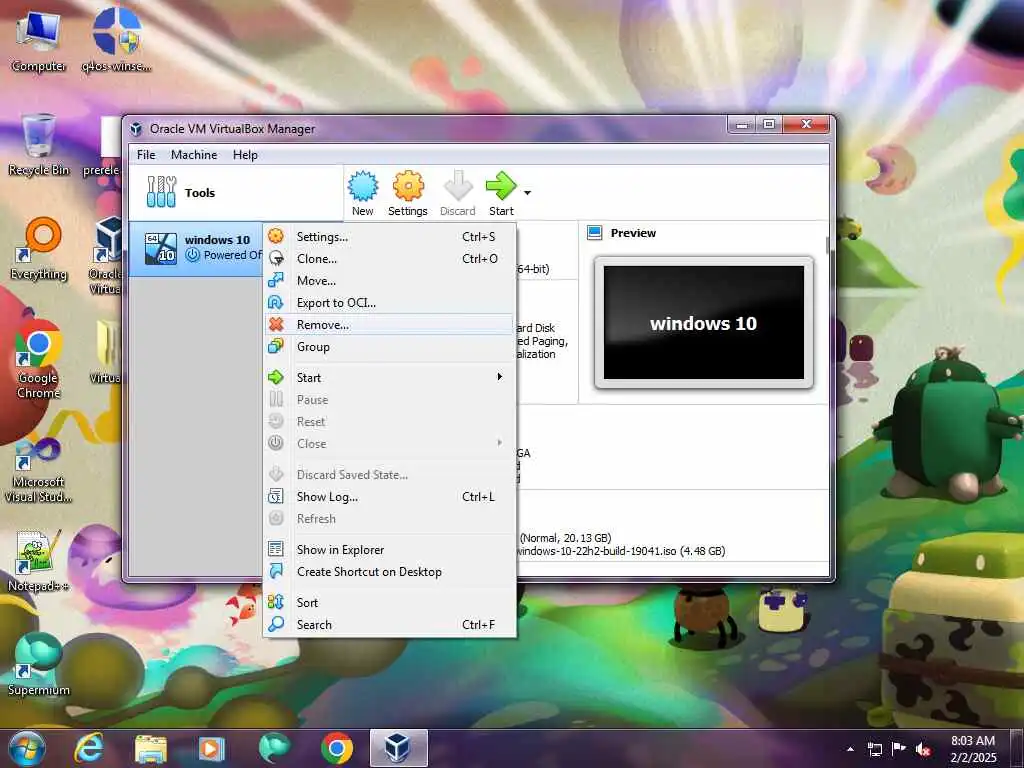Screen dimensions: 1024x768
Task: Click Remove... in the context menu
Action: [x=390, y=325]
